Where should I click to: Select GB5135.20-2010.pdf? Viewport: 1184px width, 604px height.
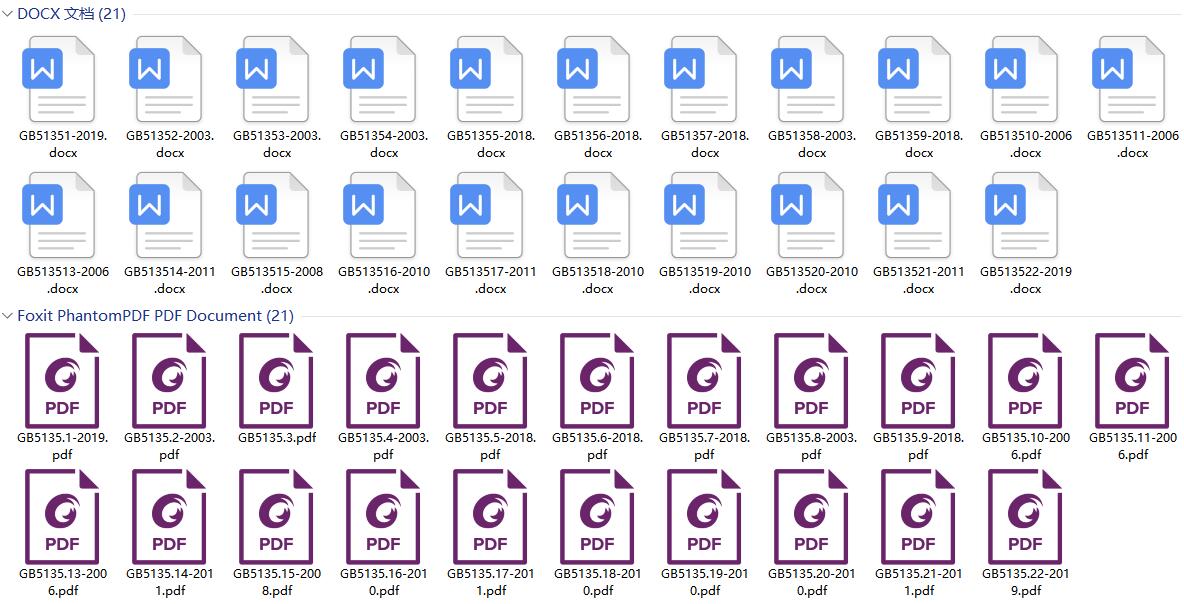(x=810, y=518)
